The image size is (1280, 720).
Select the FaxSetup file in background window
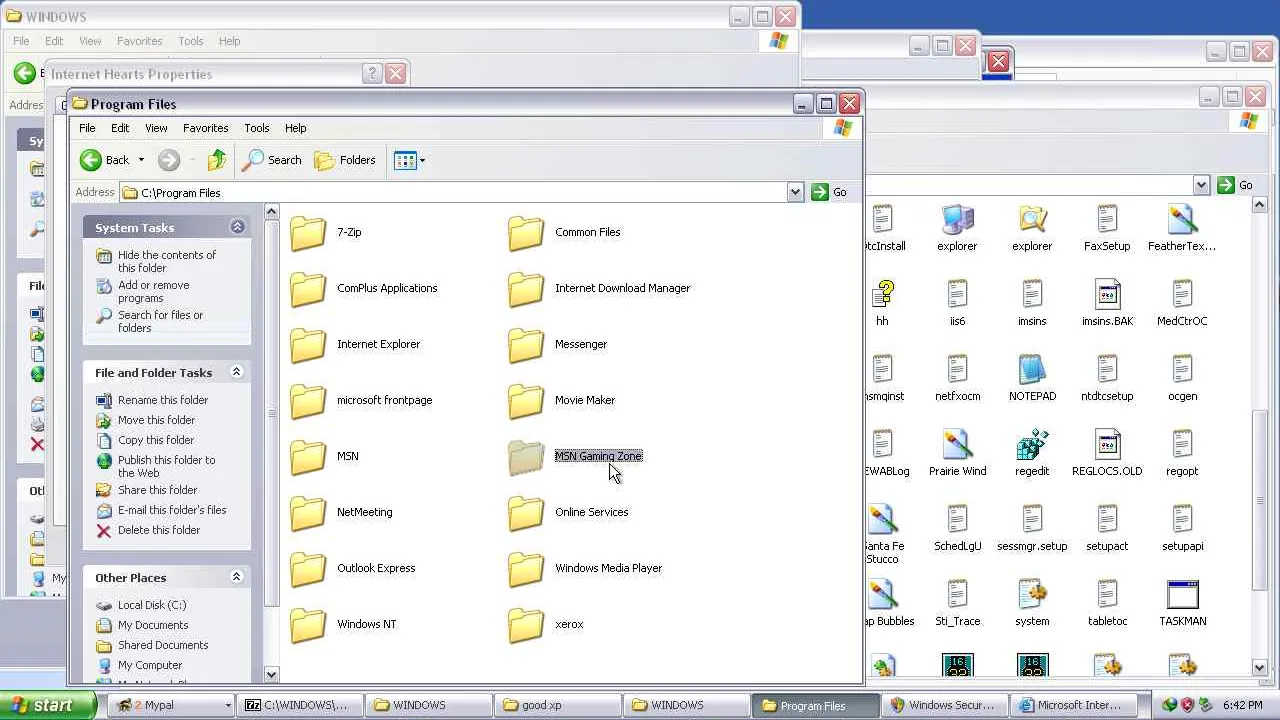tap(1107, 227)
